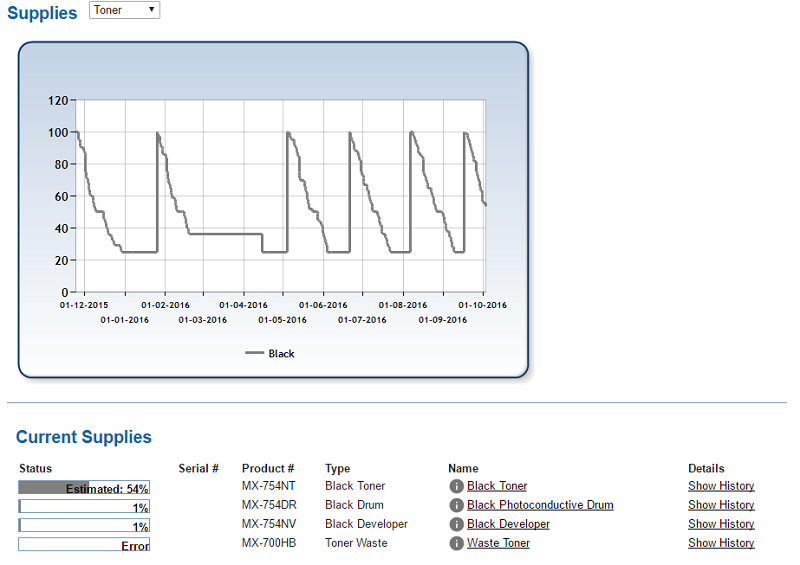Click chart date label 01-08-2016
800x565 pixels.
(403, 305)
